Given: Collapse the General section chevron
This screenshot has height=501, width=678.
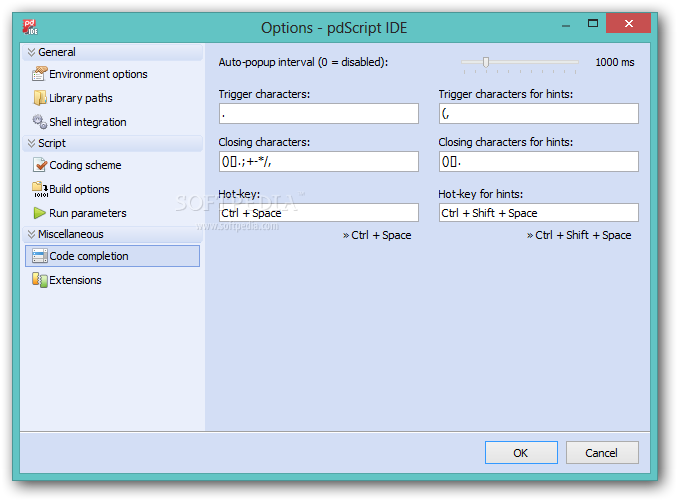Looking at the screenshot, I should (31, 52).
